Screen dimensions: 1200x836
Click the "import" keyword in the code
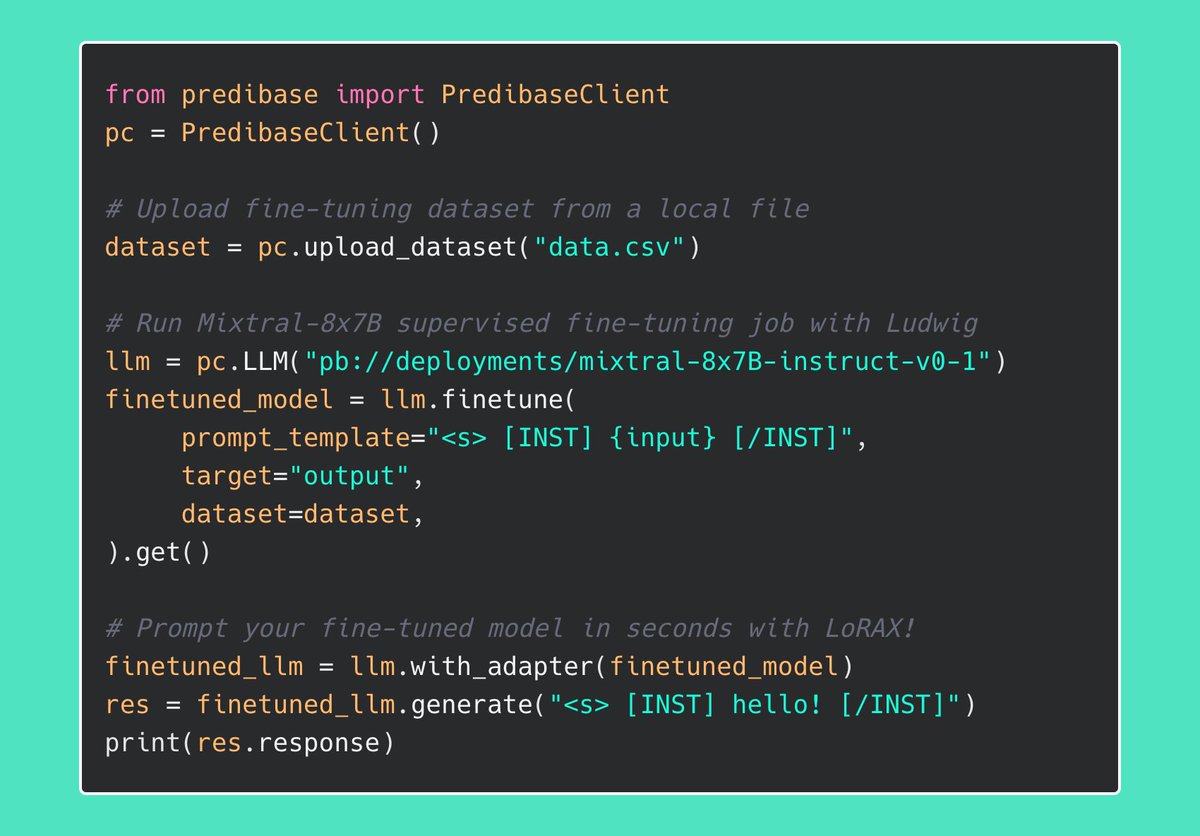coord(379,95)
